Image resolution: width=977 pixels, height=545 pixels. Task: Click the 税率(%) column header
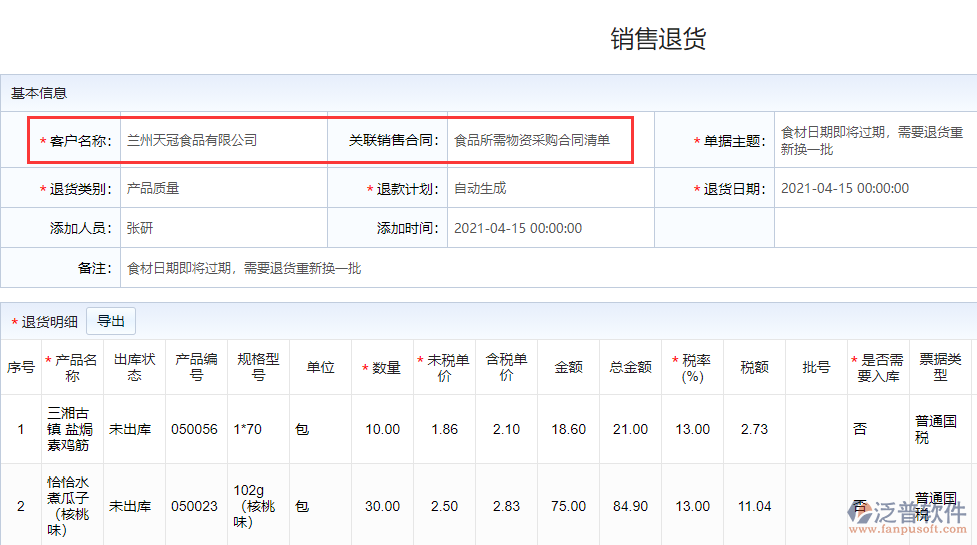pos(692,368)
